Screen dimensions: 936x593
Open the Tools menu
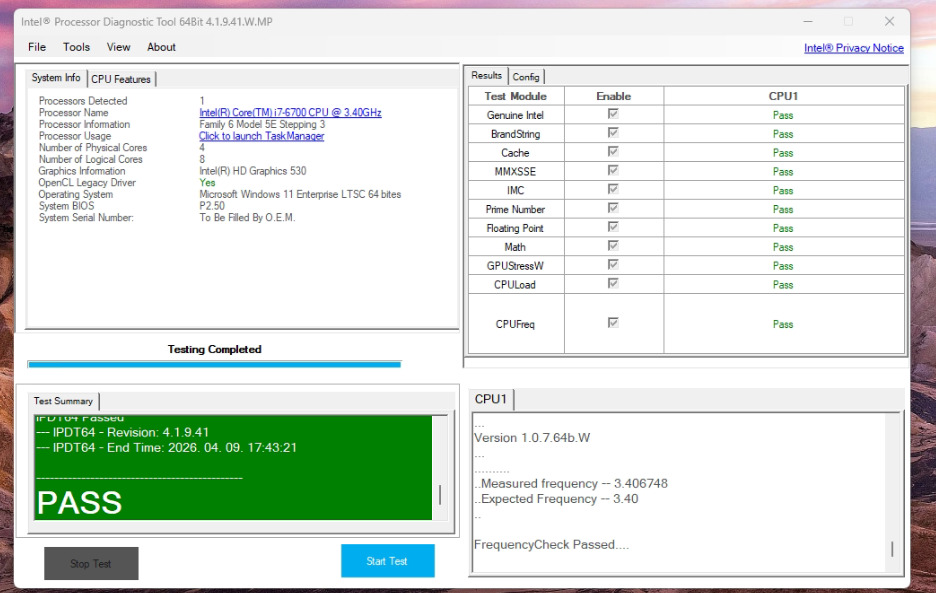tap(76, 47)
